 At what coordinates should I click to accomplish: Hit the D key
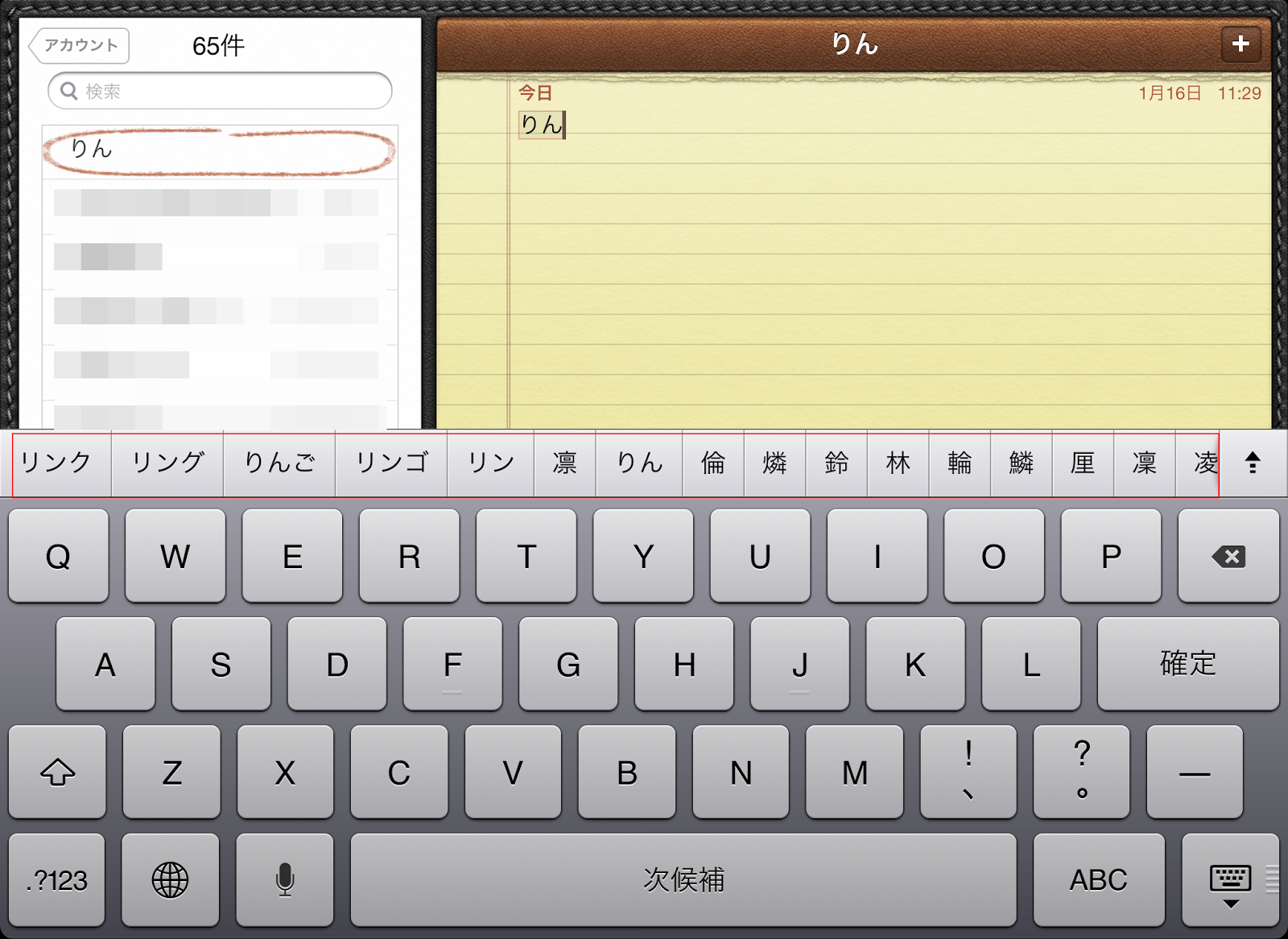[x=337, y=664]
